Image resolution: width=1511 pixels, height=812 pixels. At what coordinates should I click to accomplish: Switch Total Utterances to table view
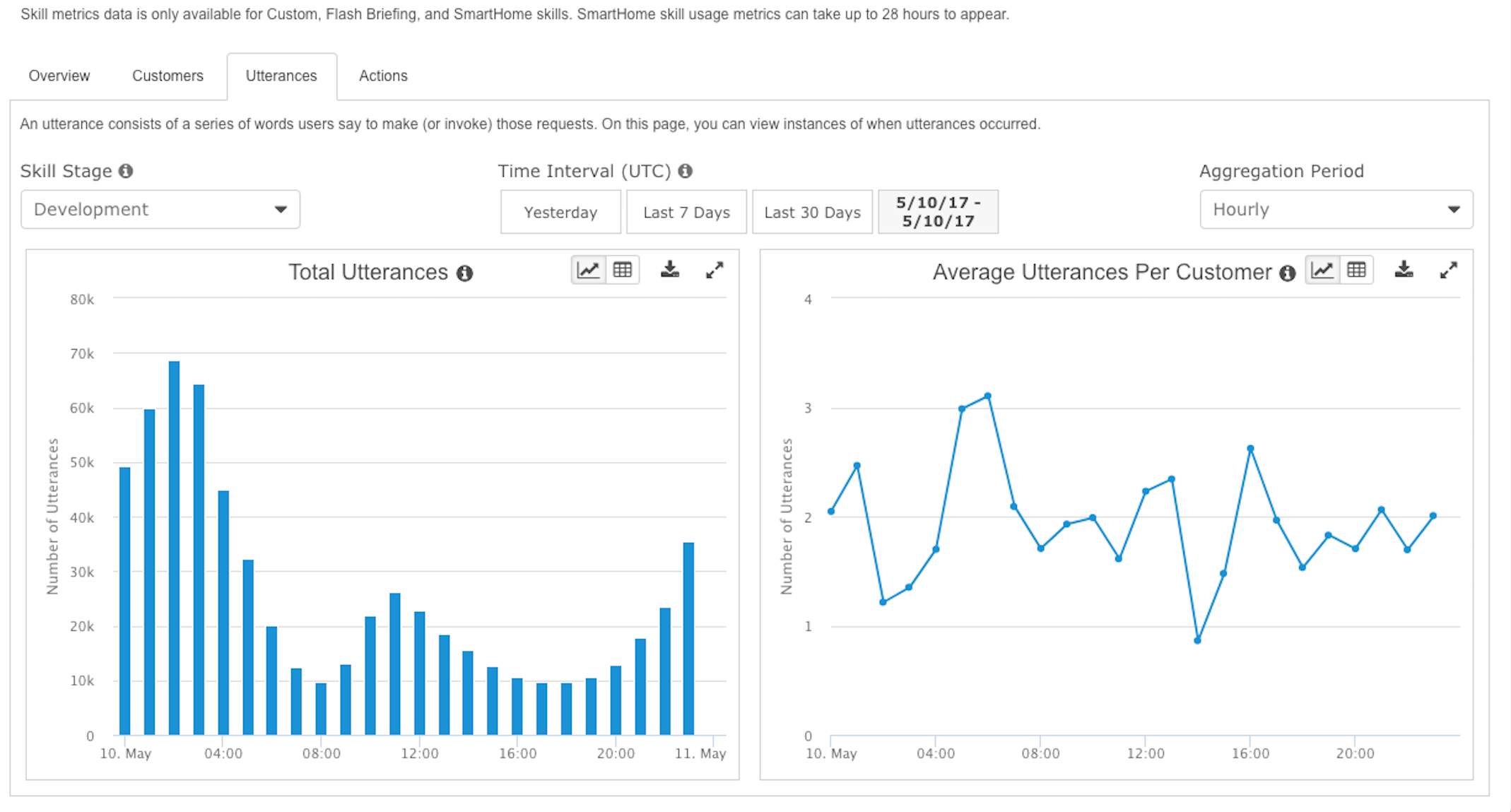pyautogui.click(x=623, y=270)
